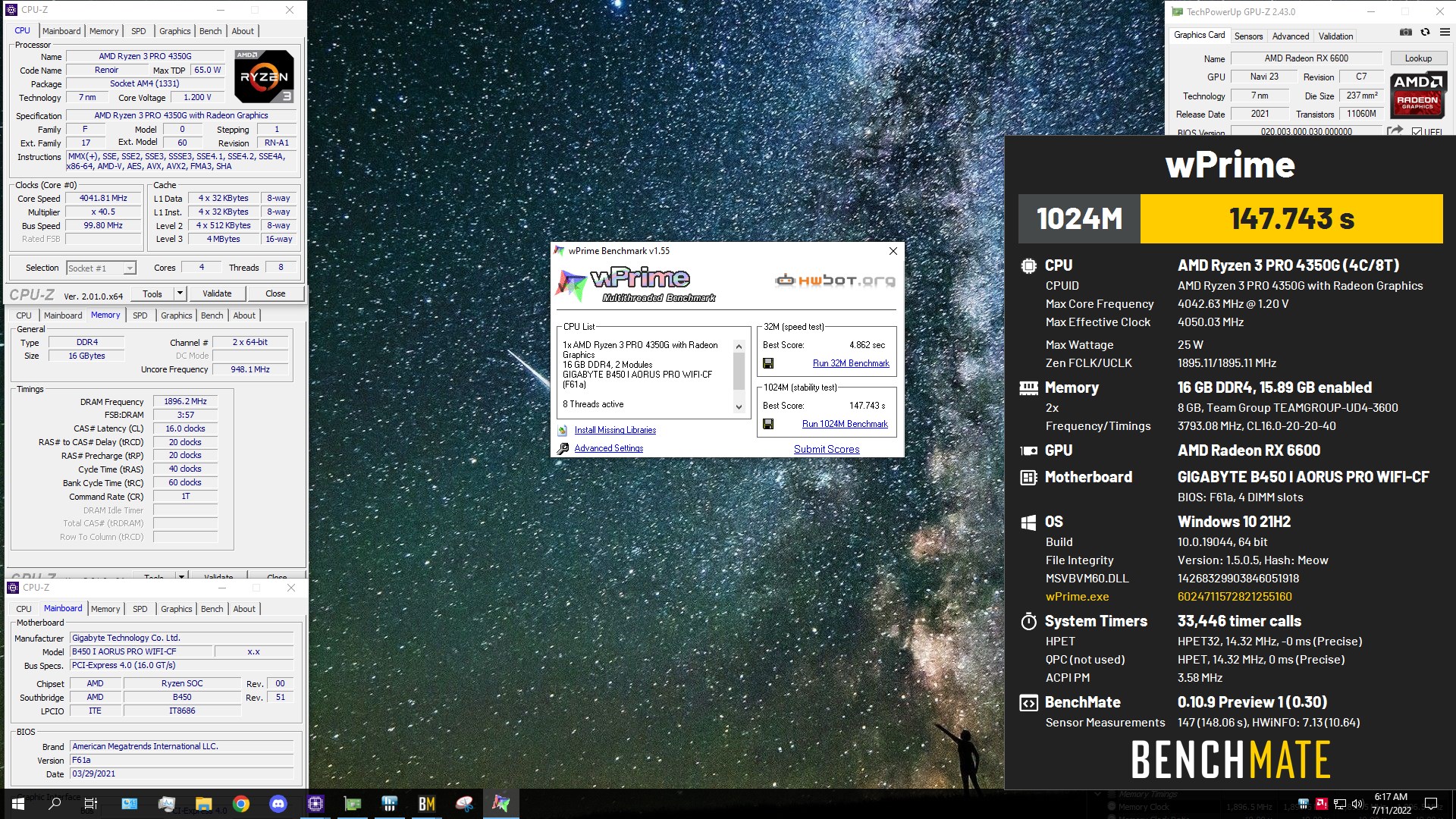Click the wPrime CPU list scroll-down arrow
This screenshot has width=1456, height=819.
739,407
